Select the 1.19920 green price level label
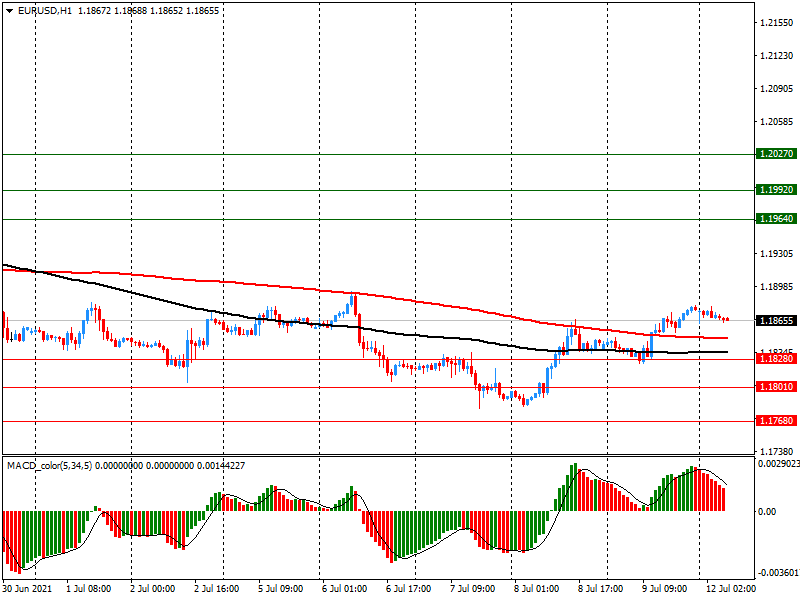Screen dimensions: 800x600 [776, 190]
